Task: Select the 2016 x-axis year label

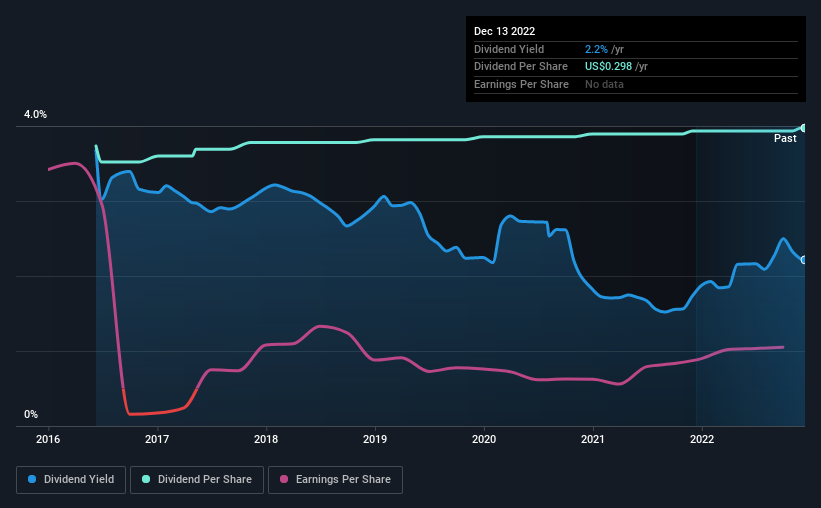Action: click(48, 439)
